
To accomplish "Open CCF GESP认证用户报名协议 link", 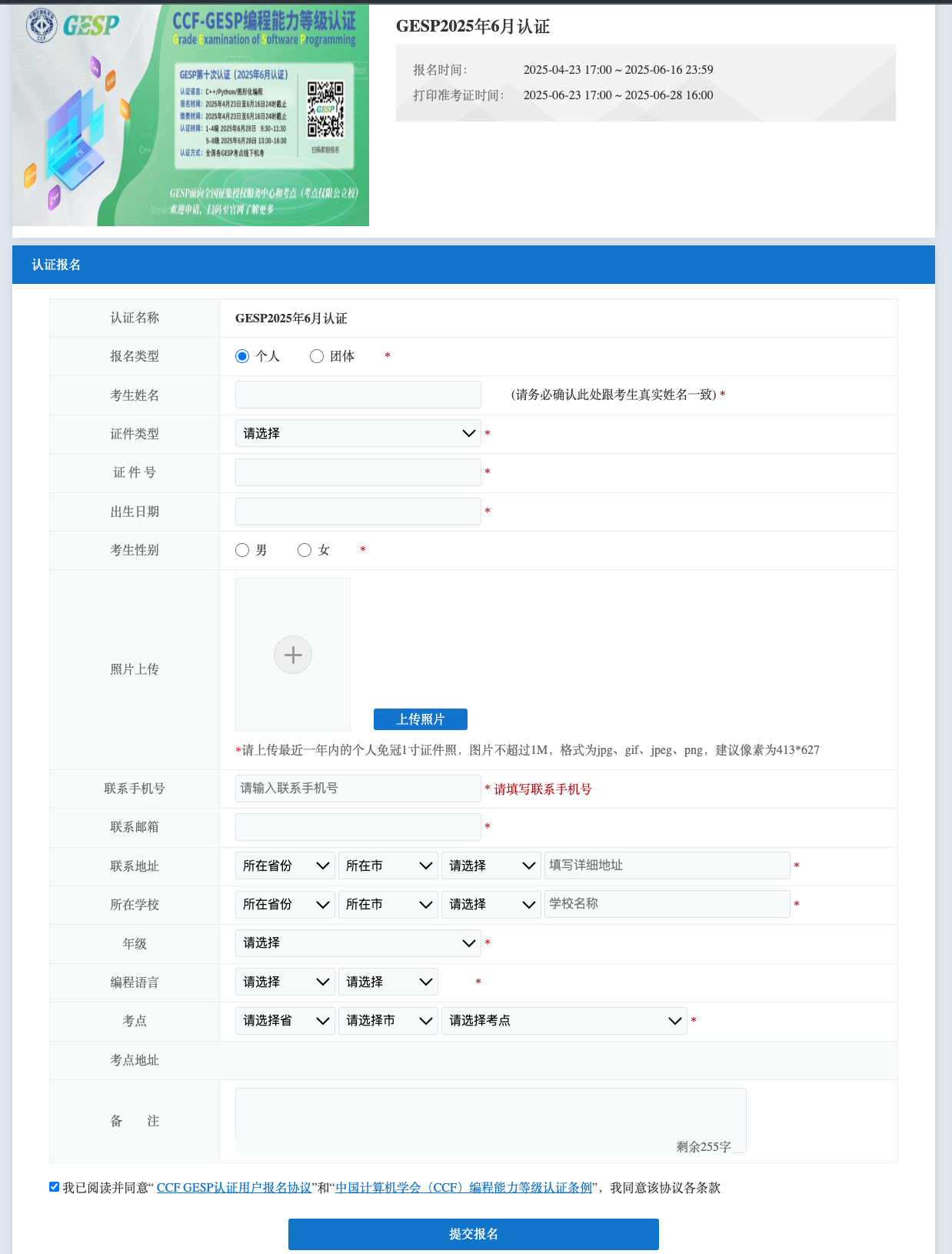I will point(234,1188).
